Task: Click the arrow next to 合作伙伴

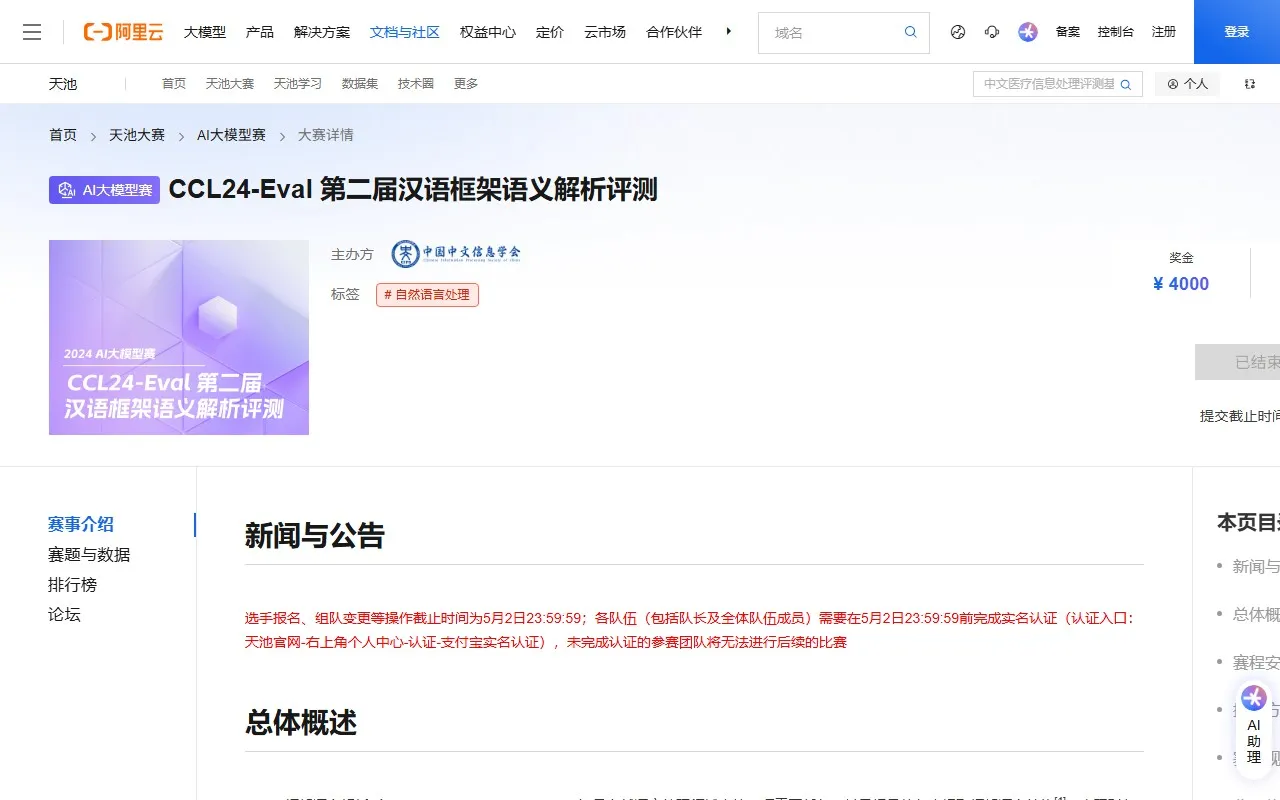Action: click(x=729, y=31)
